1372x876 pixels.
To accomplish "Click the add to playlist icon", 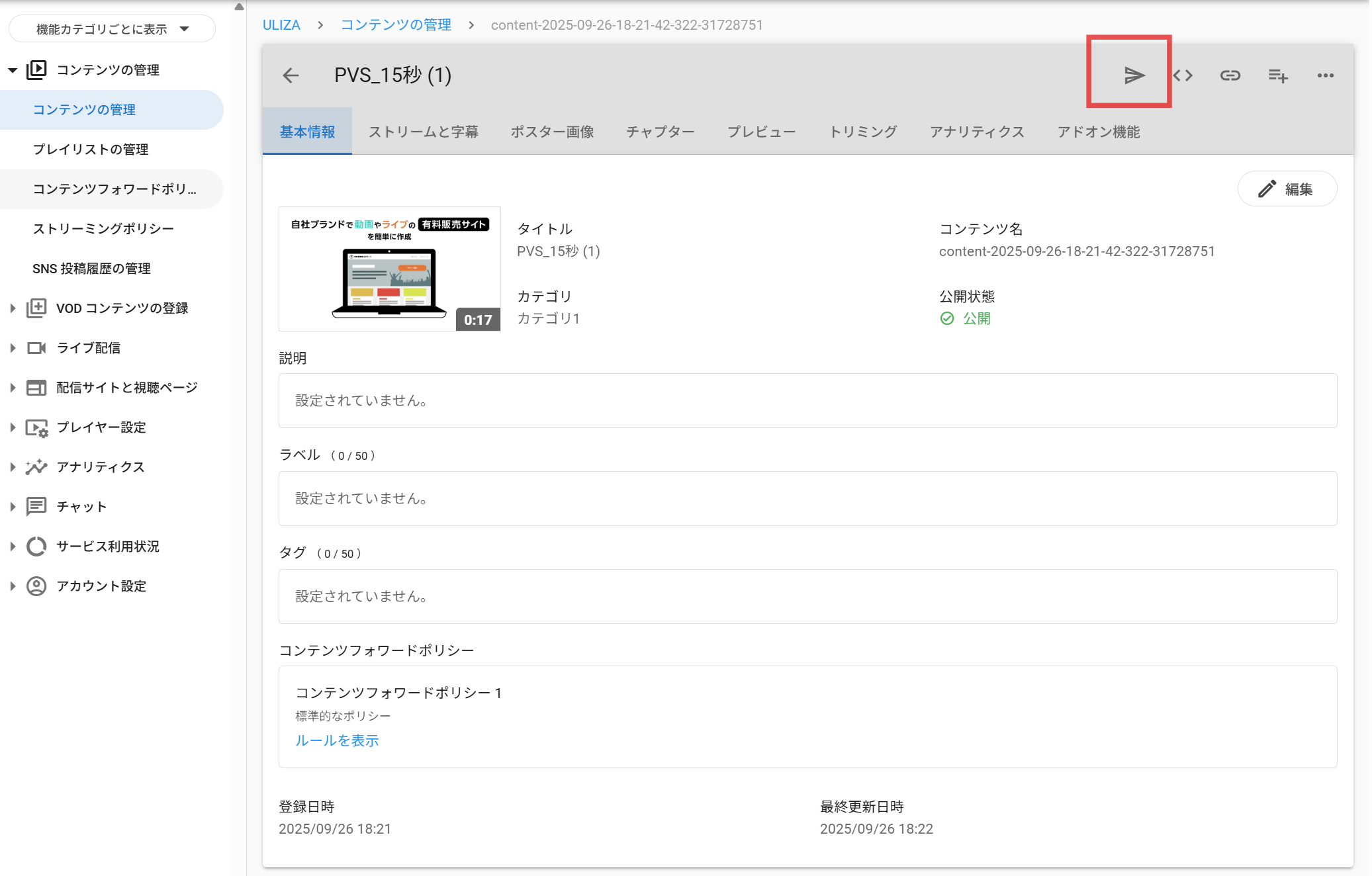I will [1277, 75].
